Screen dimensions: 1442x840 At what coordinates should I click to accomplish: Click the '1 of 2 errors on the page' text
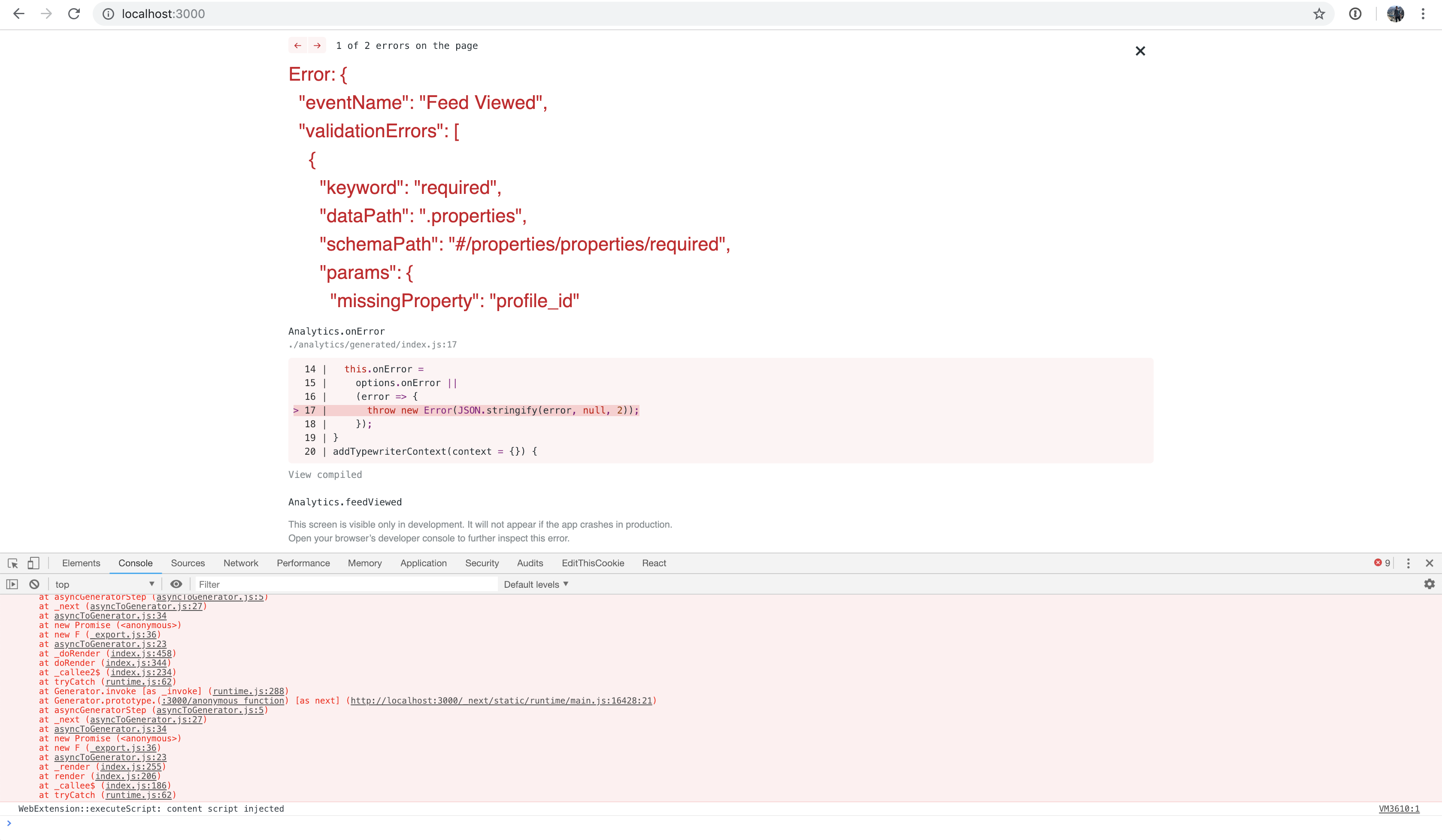pos(407,46)
